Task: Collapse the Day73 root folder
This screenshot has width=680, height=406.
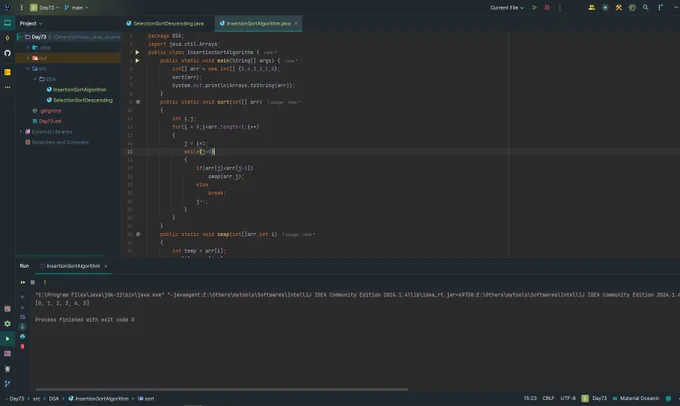Action: 20,37
